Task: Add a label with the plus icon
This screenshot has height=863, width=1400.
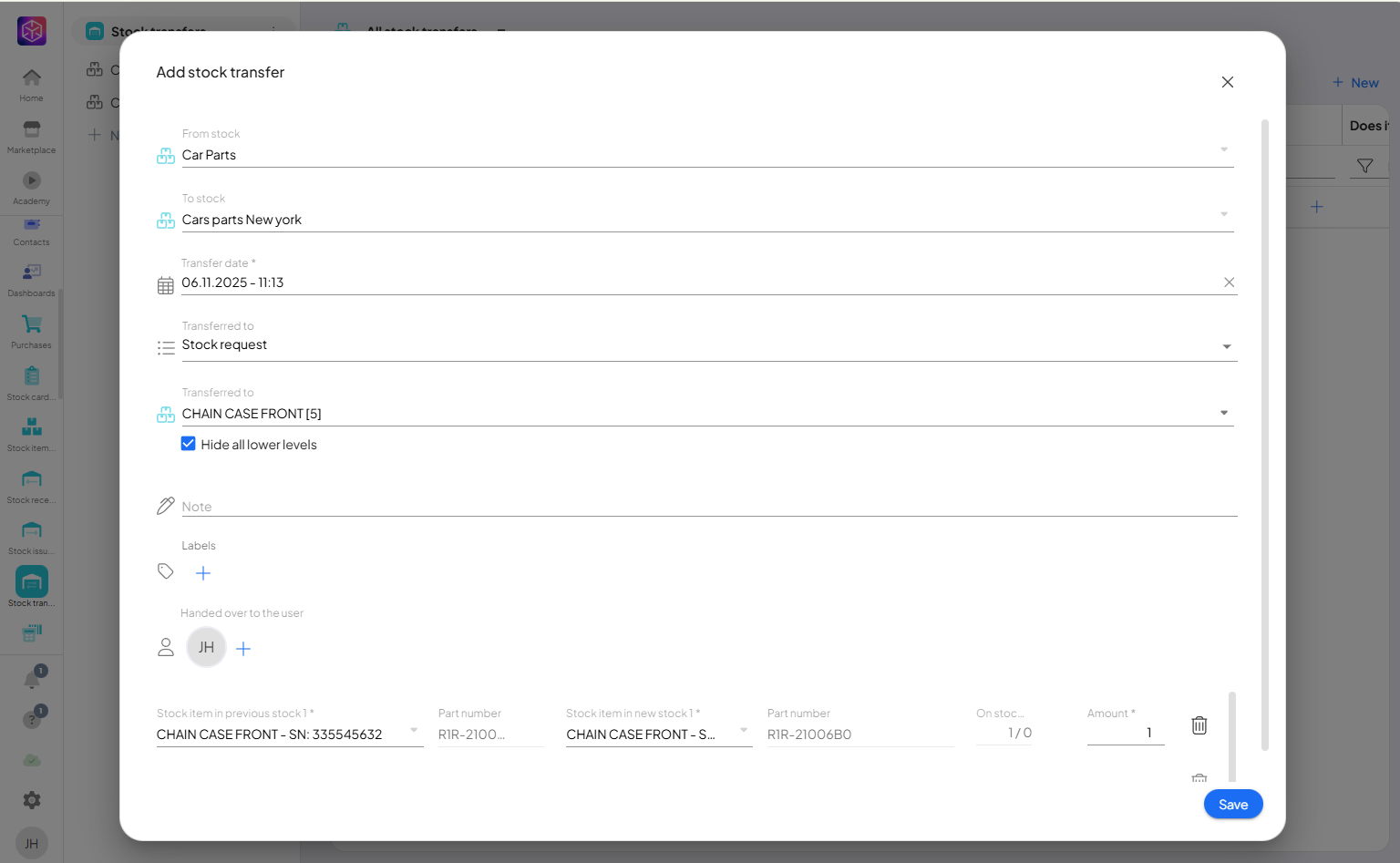Action: pyautogui.click(x=203, y=573)
